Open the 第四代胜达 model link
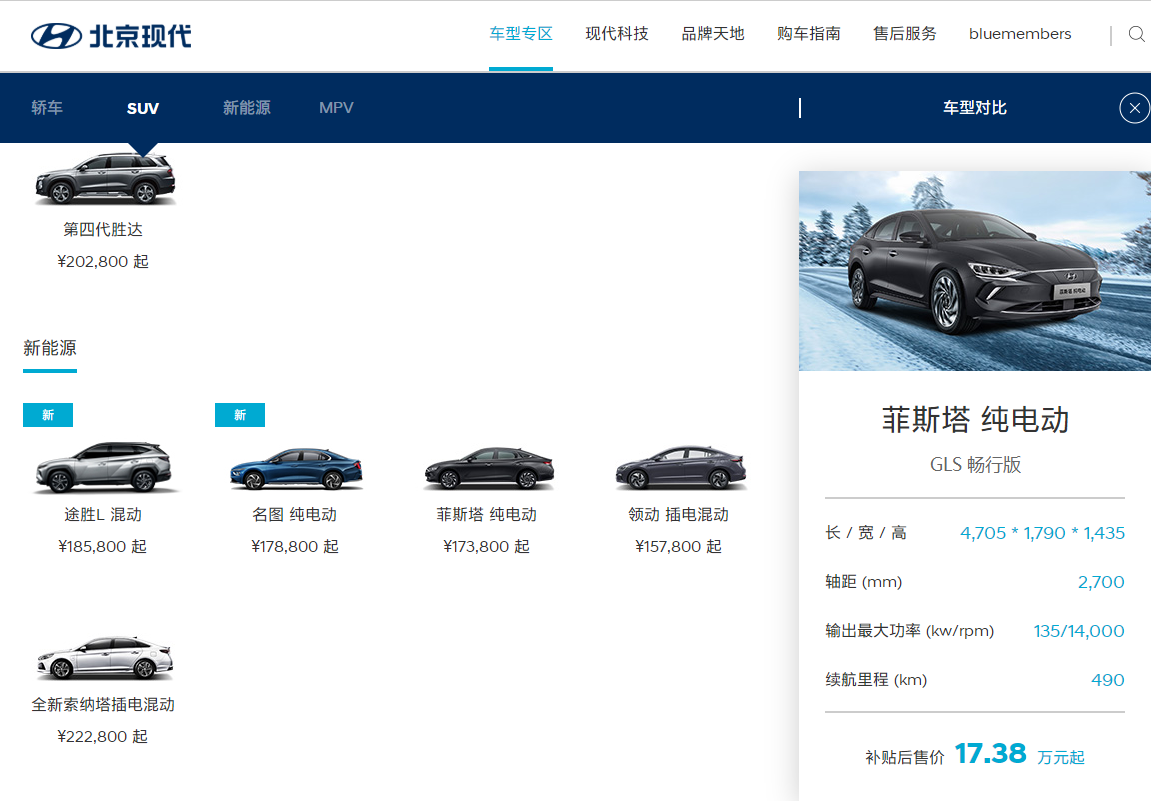This screenshot has height=801, width=1151. tap(103, 230)
